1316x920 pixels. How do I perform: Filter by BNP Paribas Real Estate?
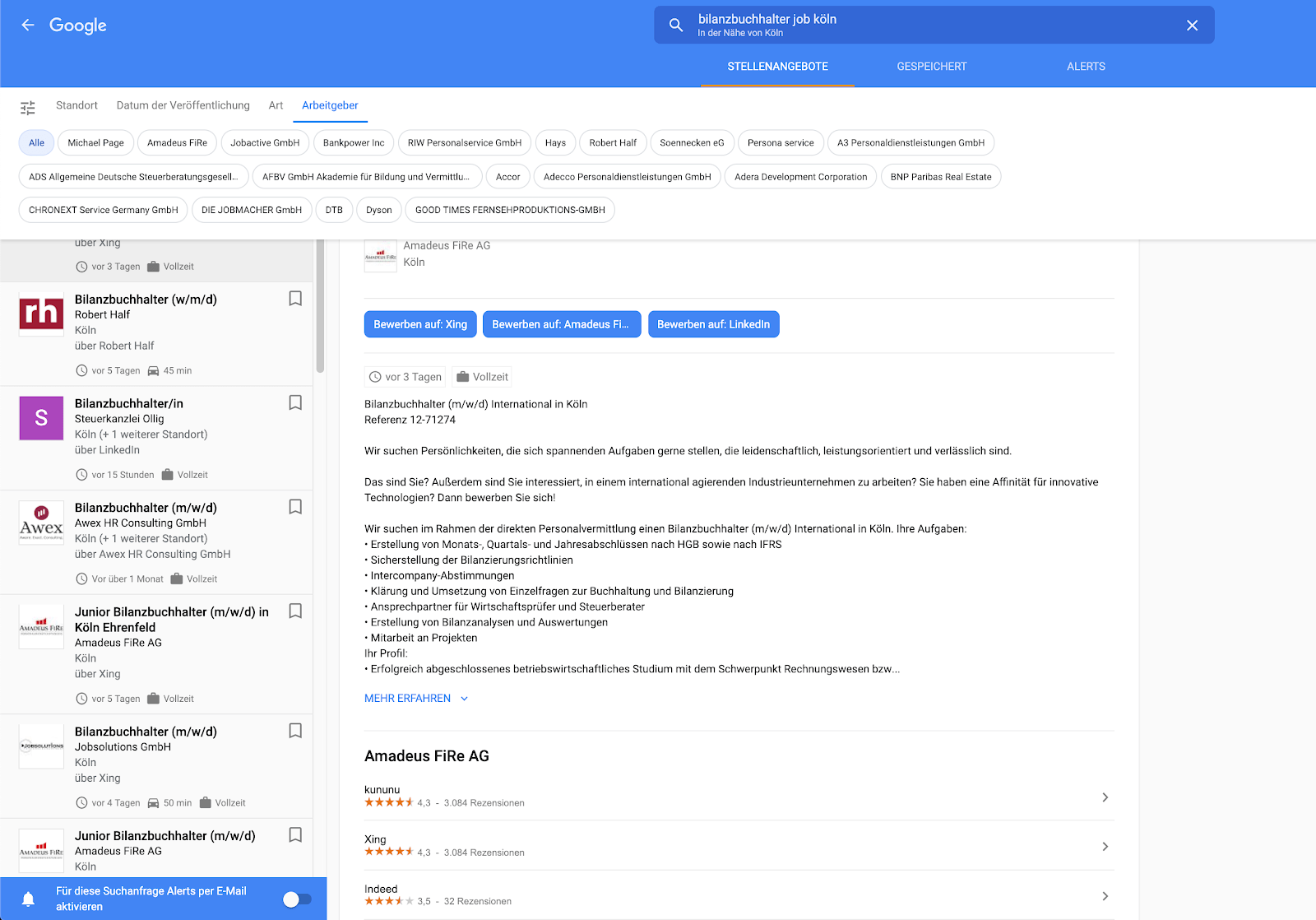click(941, 176)
